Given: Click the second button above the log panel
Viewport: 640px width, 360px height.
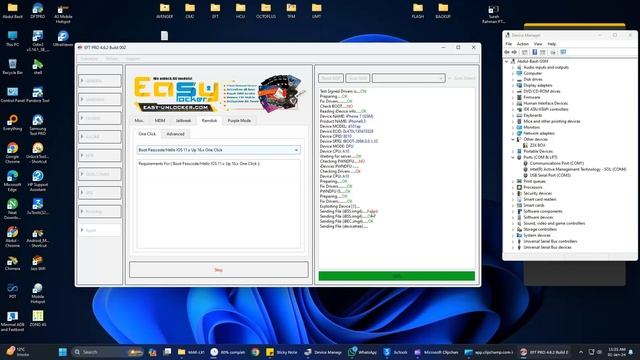Looking at the screenshot, I should click(x=358, y=78).
